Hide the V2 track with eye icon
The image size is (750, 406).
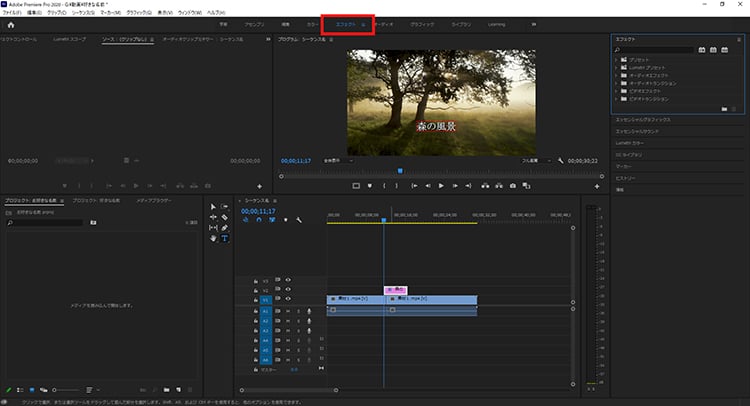coord(288,289)
